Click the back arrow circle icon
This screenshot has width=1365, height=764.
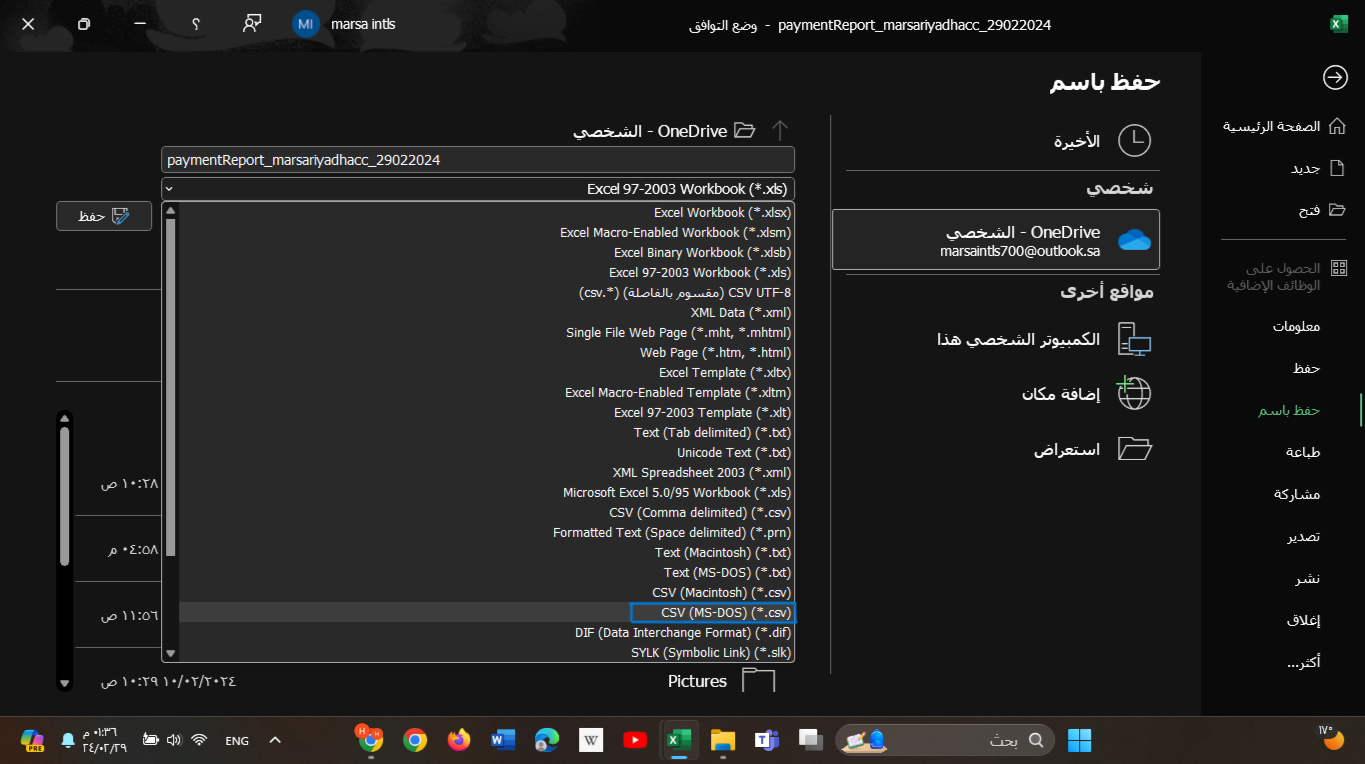pyautogui.click(x=1335, y=77)
